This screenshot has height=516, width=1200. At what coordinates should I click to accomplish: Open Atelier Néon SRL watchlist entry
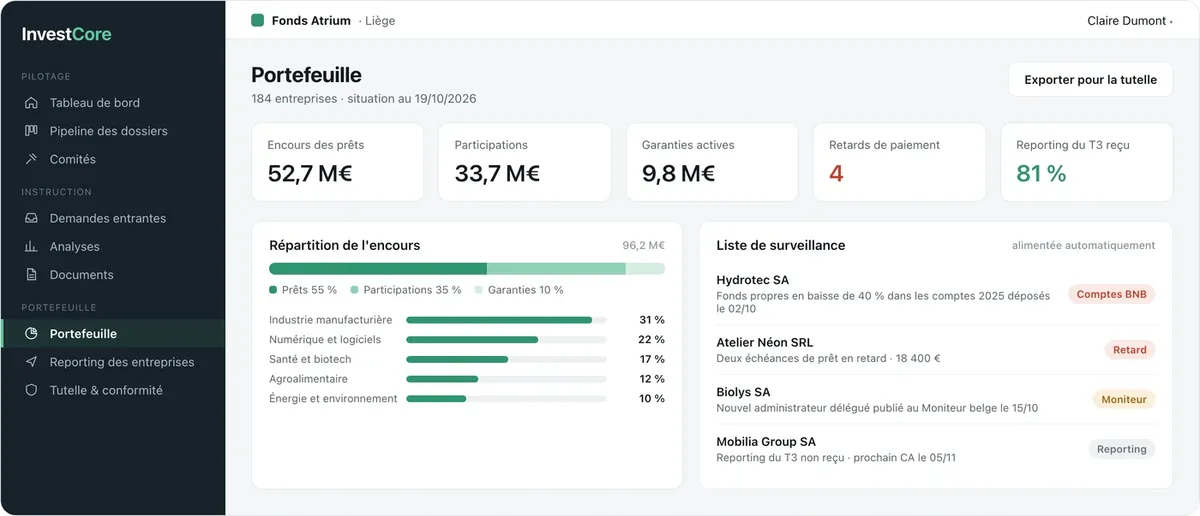click(936, 350)
